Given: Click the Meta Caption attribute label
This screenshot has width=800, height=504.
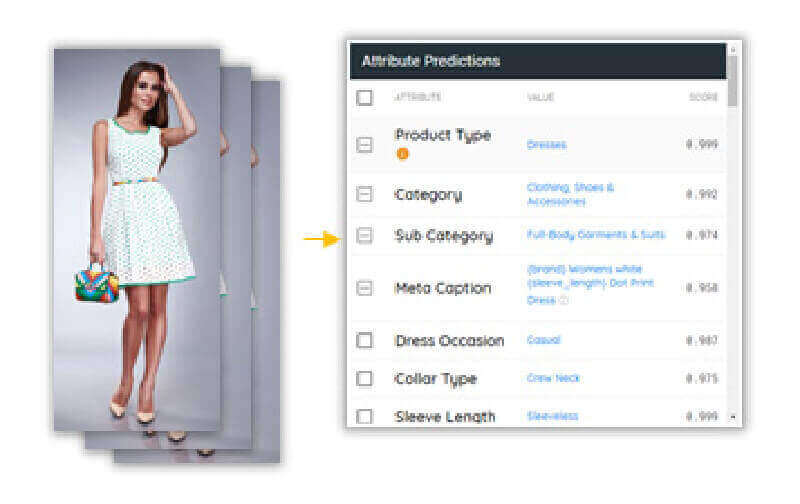Looking at the screenshot, I should point(443,288).
